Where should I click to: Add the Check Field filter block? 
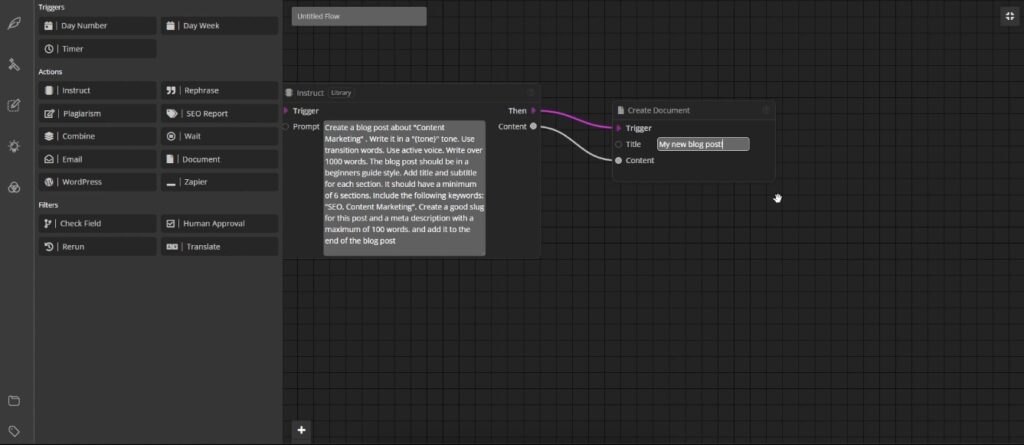pyautogui.click(x=97, y=223)
